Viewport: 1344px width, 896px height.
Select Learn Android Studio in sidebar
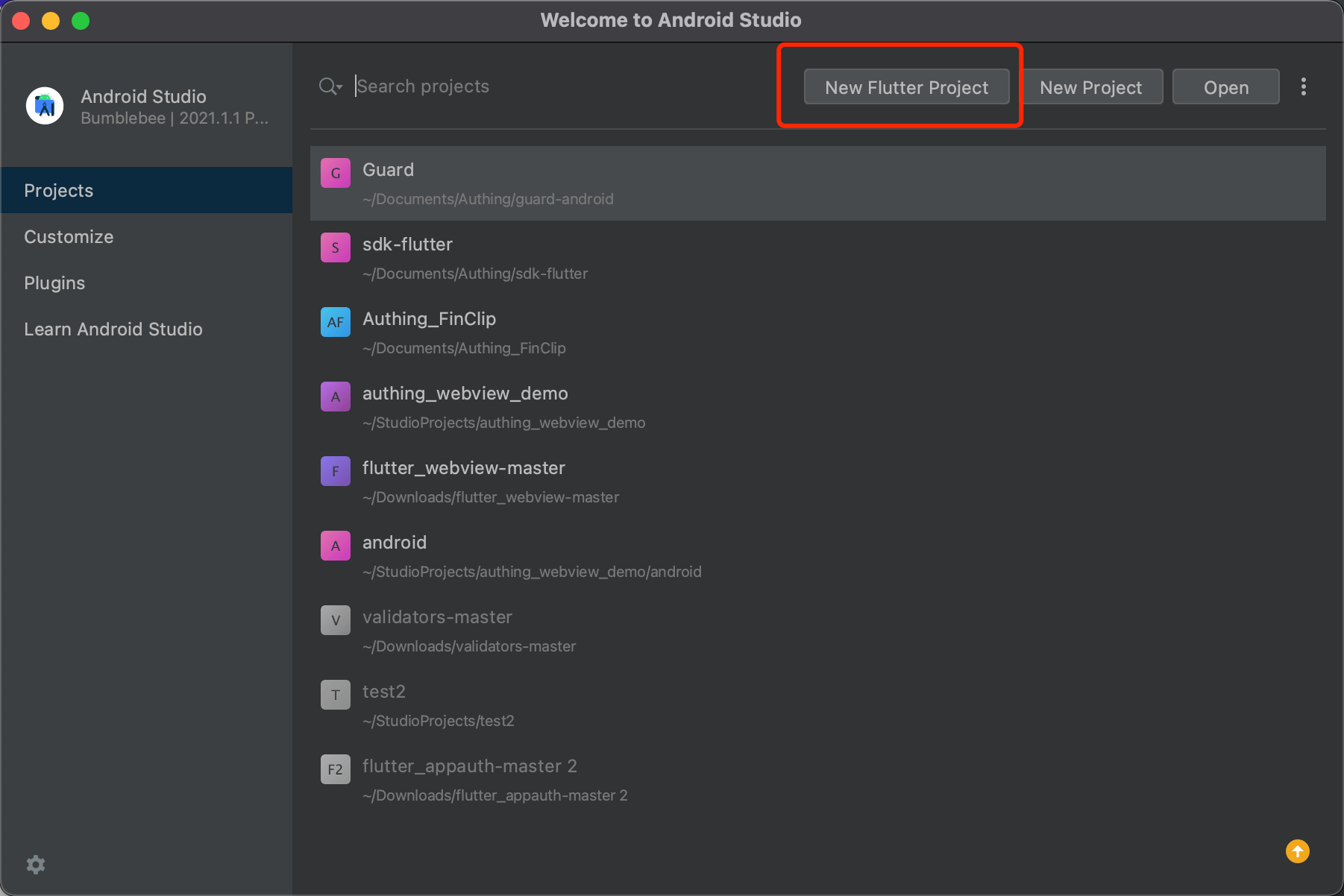[x=113, y=329]
